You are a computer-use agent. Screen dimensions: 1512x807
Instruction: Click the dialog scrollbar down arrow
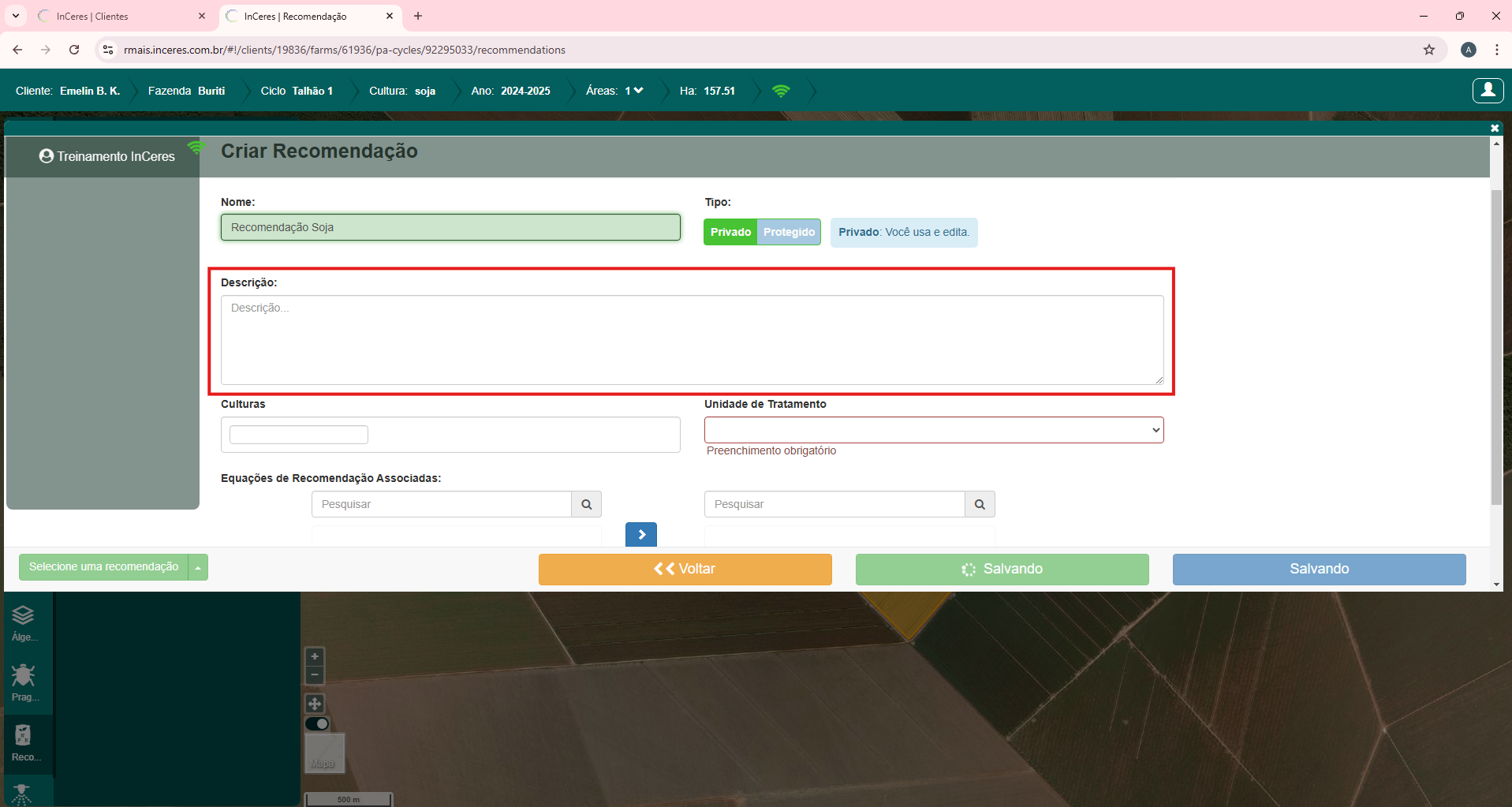pos(1496,585)
